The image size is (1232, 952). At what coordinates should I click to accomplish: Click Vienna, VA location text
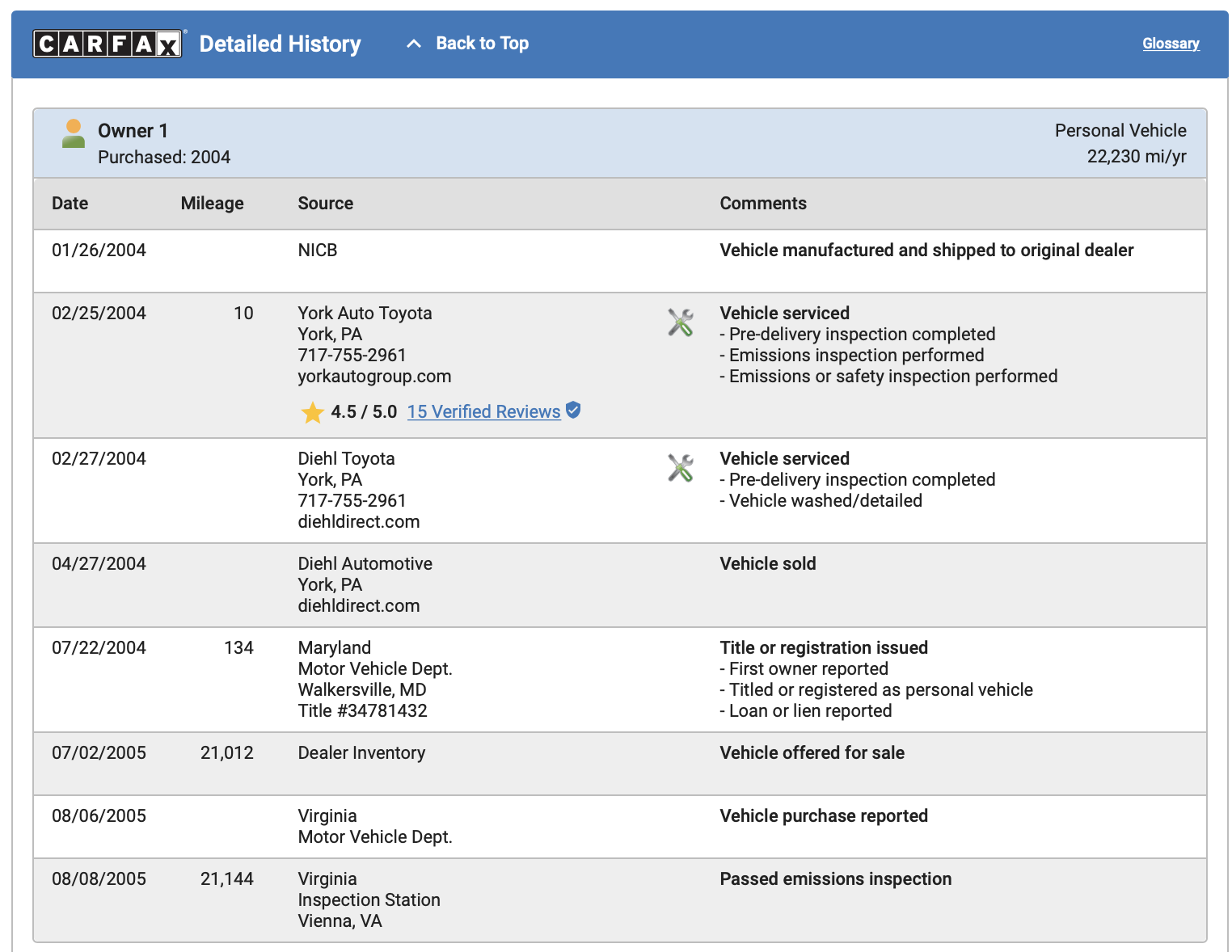pos(340,921)
